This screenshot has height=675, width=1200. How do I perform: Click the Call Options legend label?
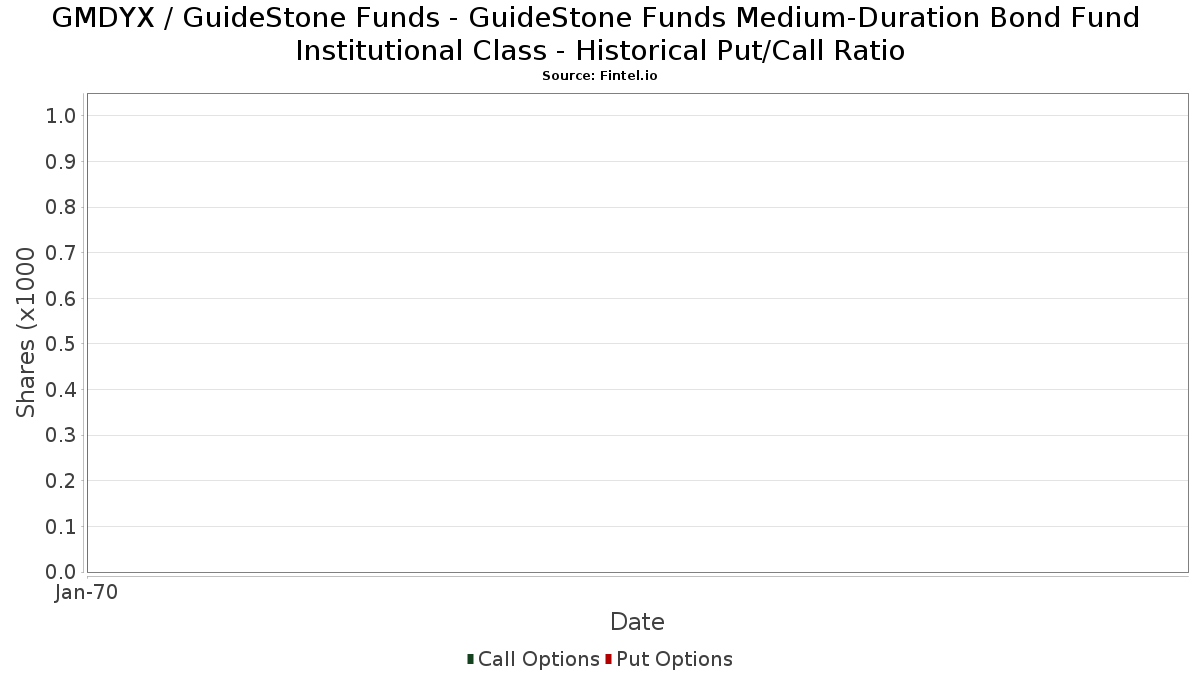[538, 659]
